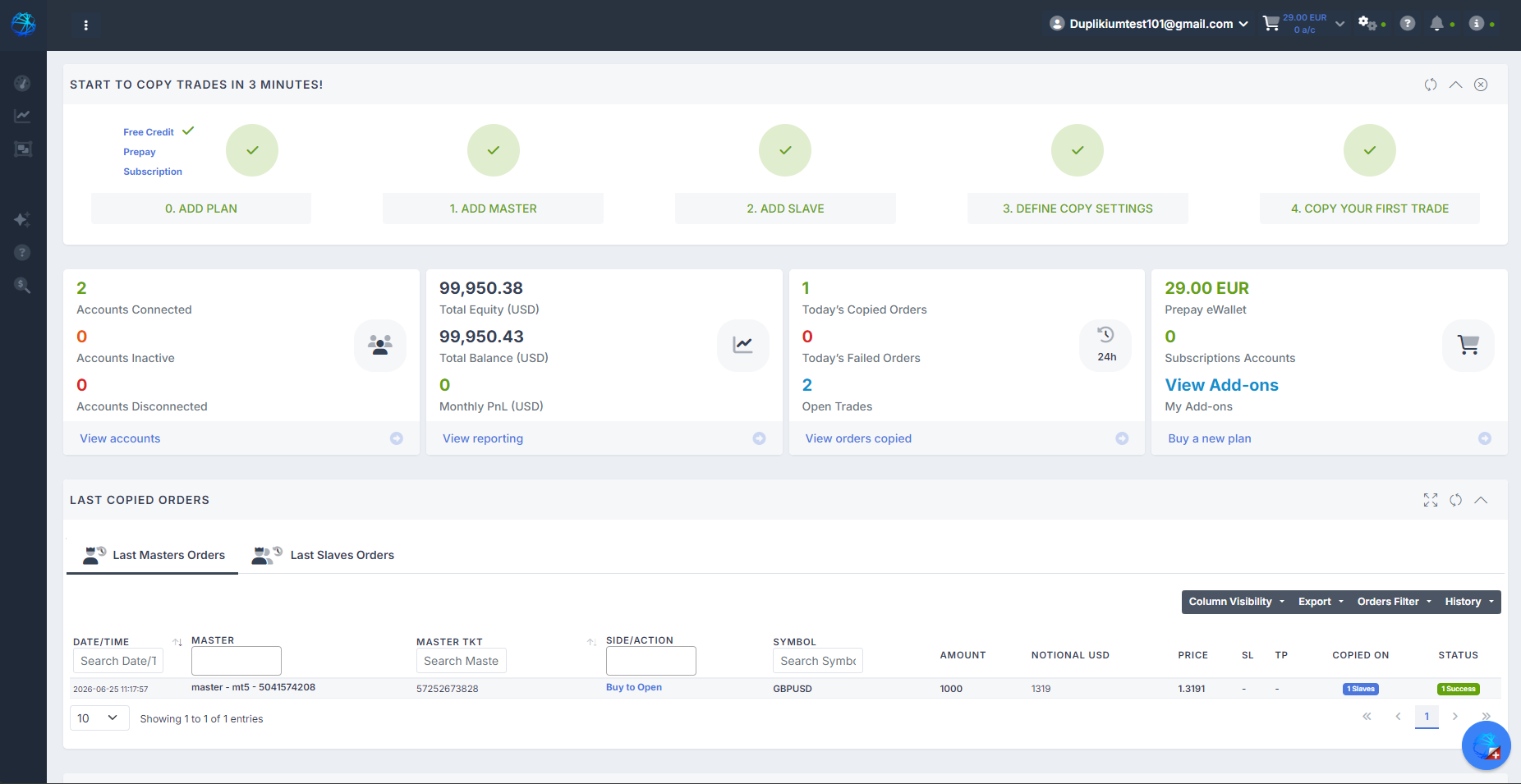Click the Buy to Open order link

[x=634, y=687]
